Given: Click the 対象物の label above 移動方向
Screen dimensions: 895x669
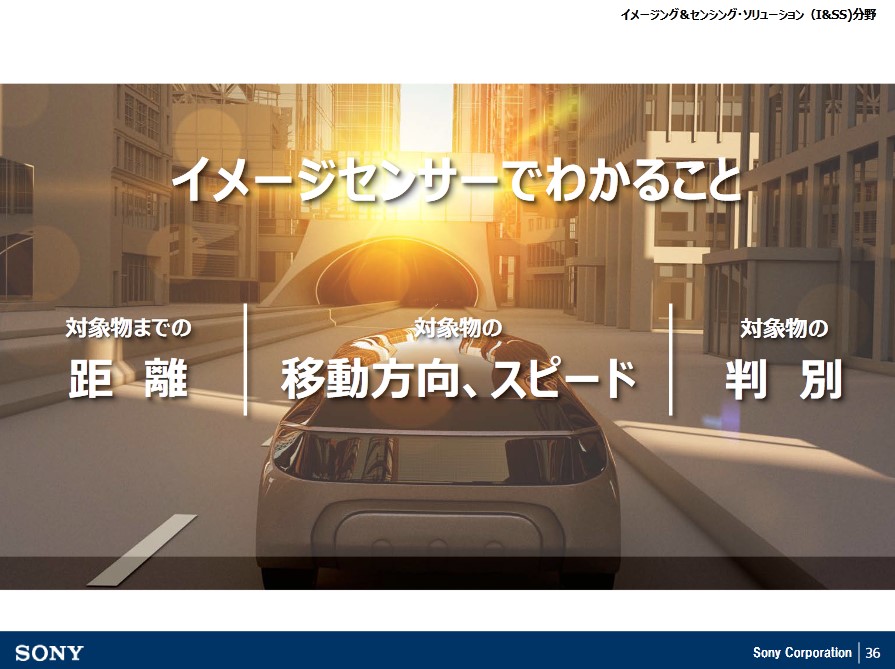Looking at the screenshot, I should (458, 327).
